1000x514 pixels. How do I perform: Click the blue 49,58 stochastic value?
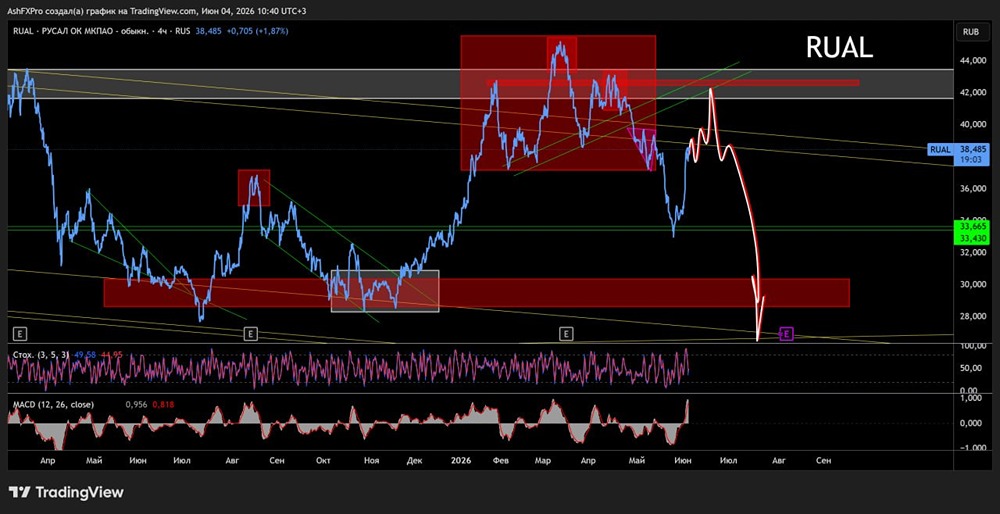[84, 354]
